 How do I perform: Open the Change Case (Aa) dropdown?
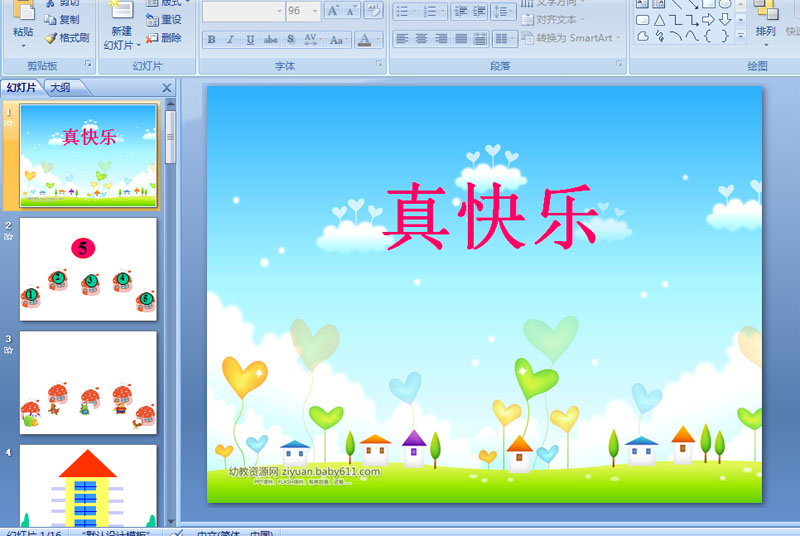338,39
